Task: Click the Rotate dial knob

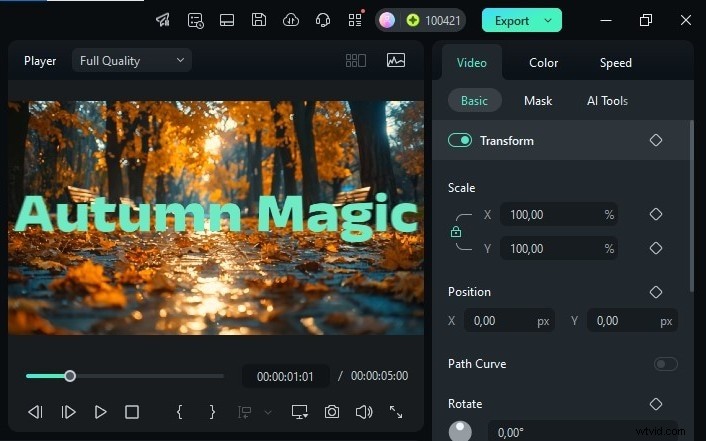Action: tap(460, 431)
